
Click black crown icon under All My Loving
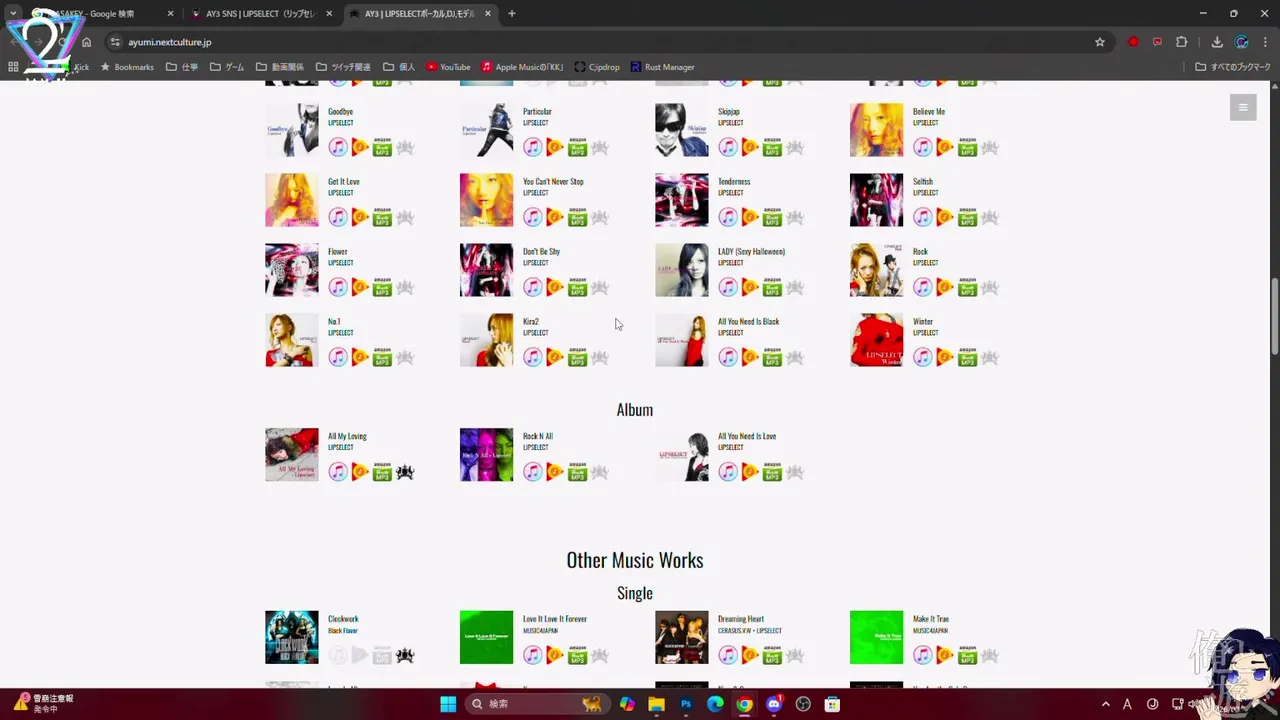coord(405,472)
